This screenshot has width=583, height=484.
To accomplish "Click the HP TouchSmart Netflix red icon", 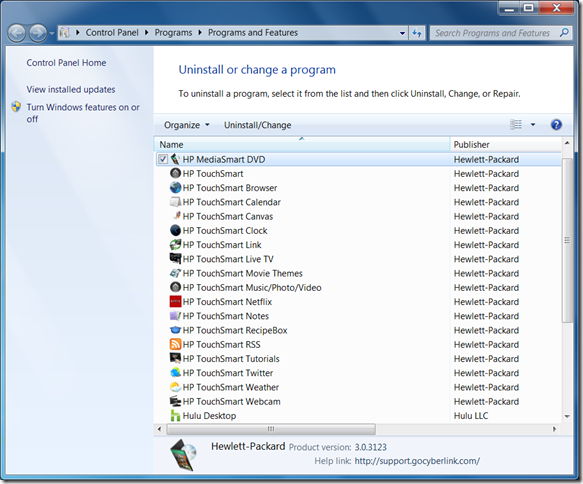I will pos(175,301).
